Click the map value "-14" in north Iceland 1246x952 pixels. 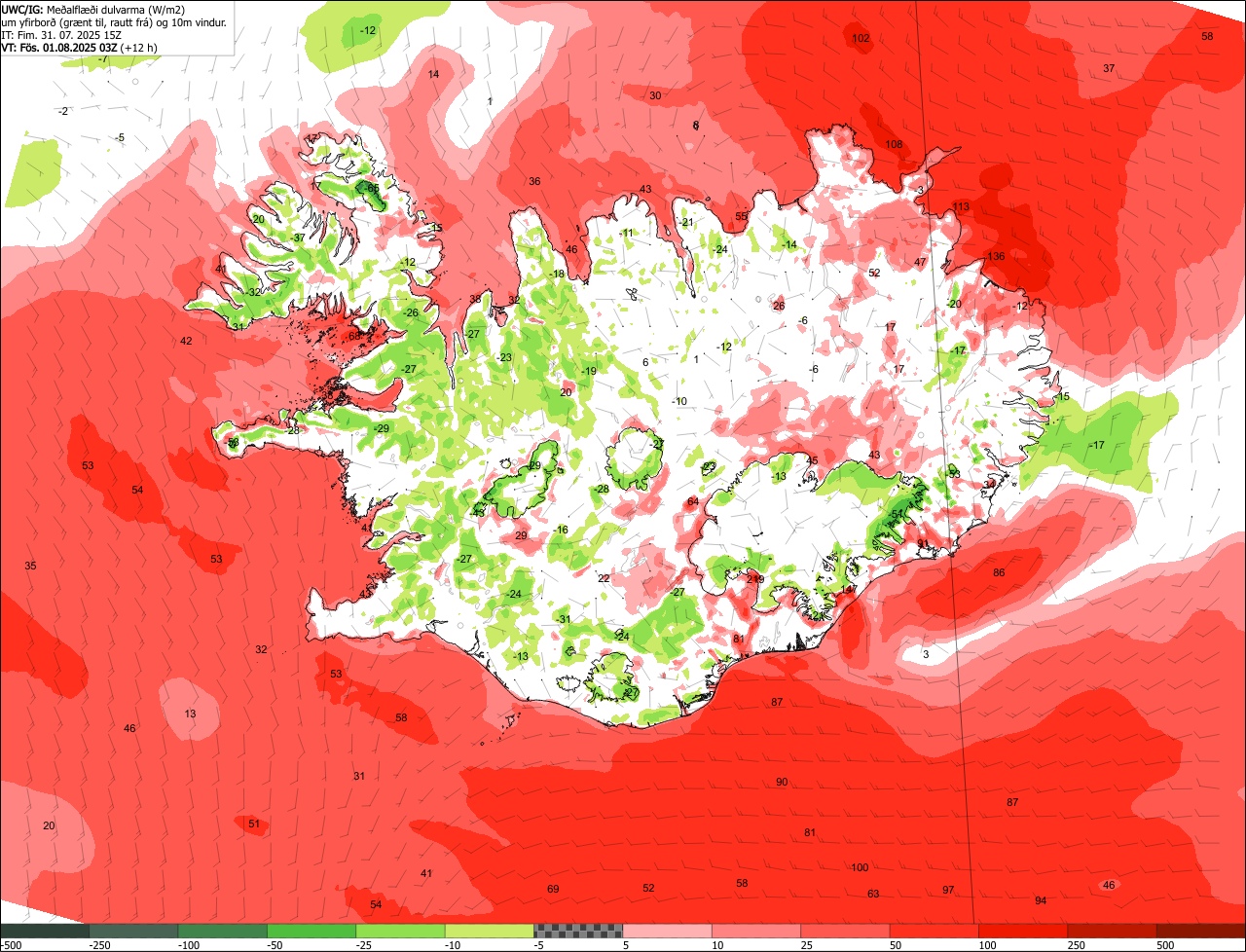[788, 244]
